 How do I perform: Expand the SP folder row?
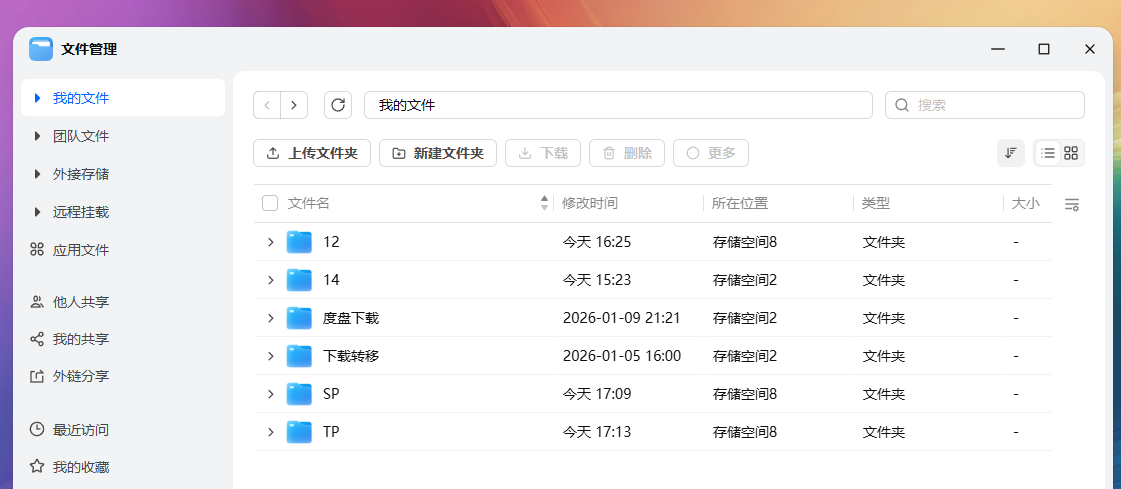pyautogui.click(x=270, y=394)
